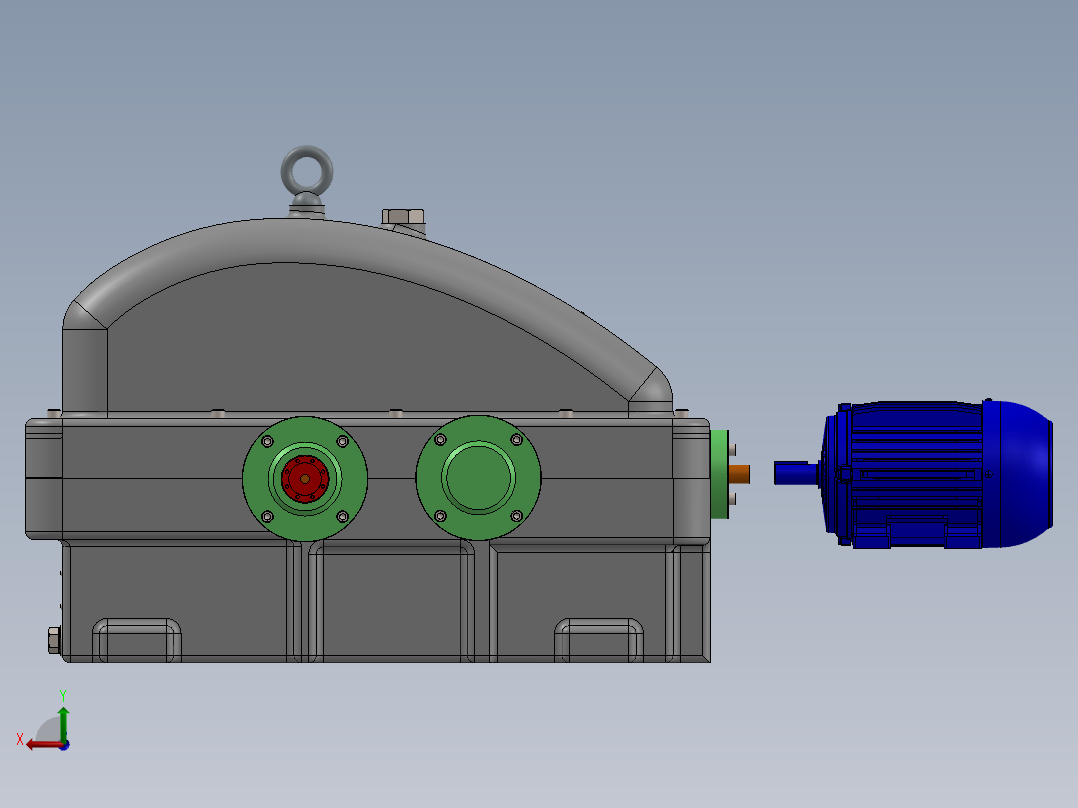Click the rounded fan cowl of the motor

coord(1022,473)
